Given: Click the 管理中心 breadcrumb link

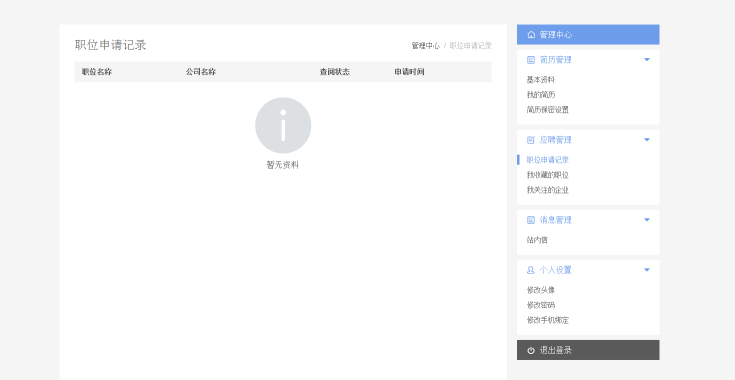Looking at the screenshot, I should point(426,46).
